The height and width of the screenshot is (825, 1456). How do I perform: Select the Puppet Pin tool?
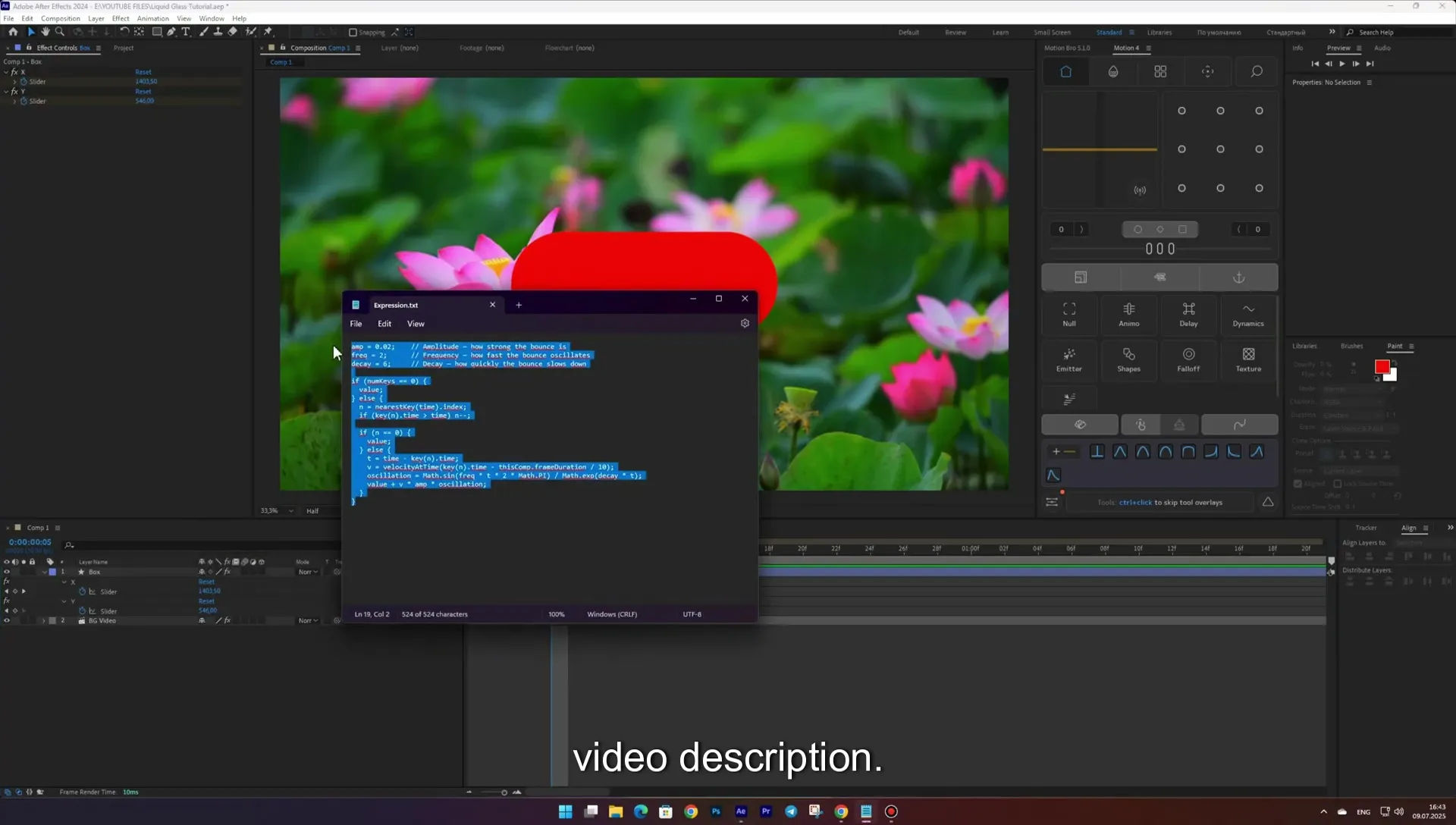[x=268, y=32]
